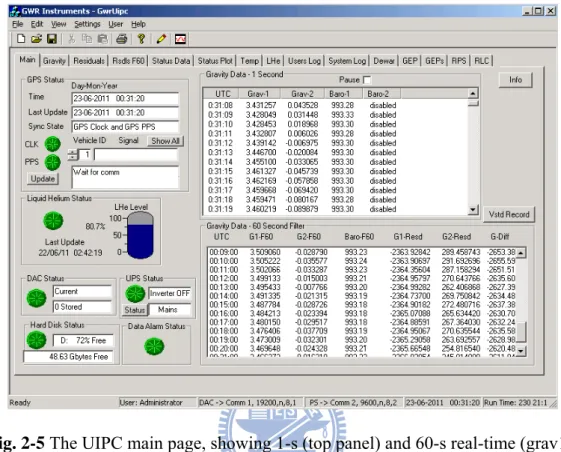The width and height of the screenshot is (561, 452).
Task: Switch to the Gravity tab
Action: click(x=54, y=61)
